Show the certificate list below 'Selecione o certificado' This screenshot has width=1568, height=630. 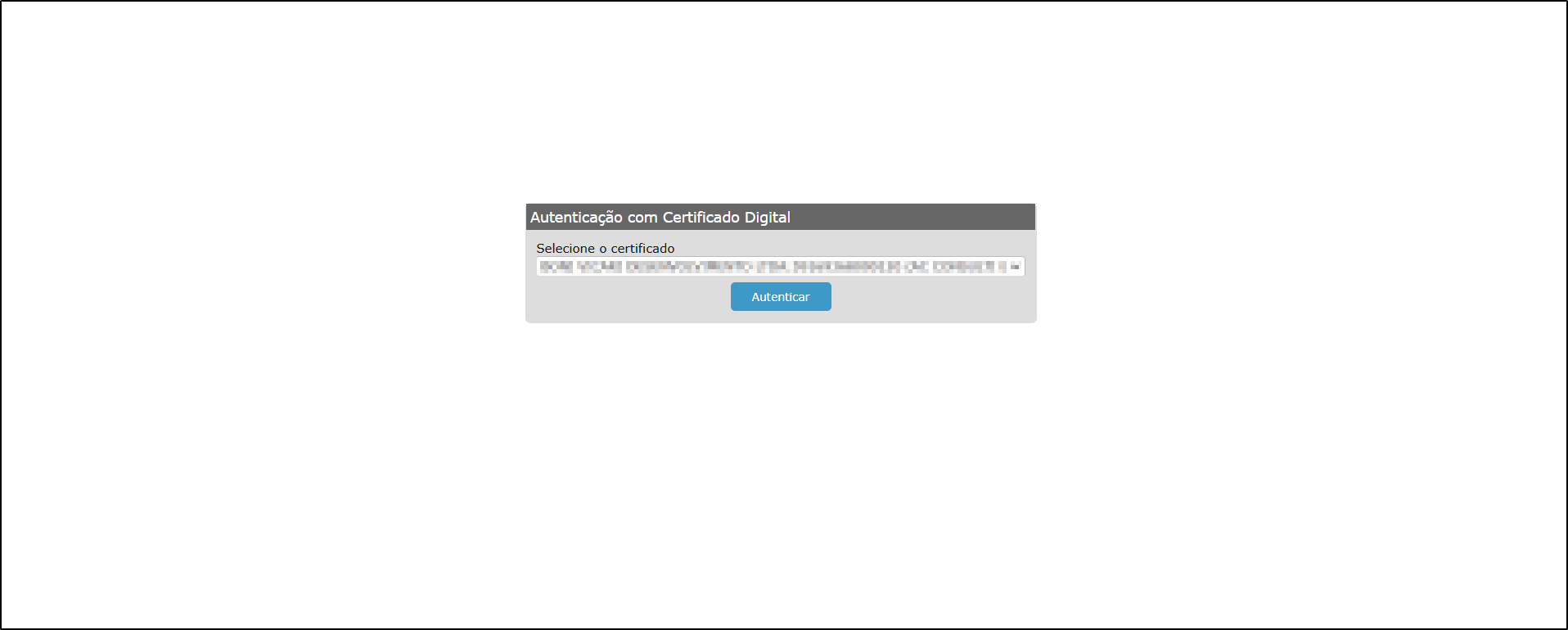click(781, 266)
